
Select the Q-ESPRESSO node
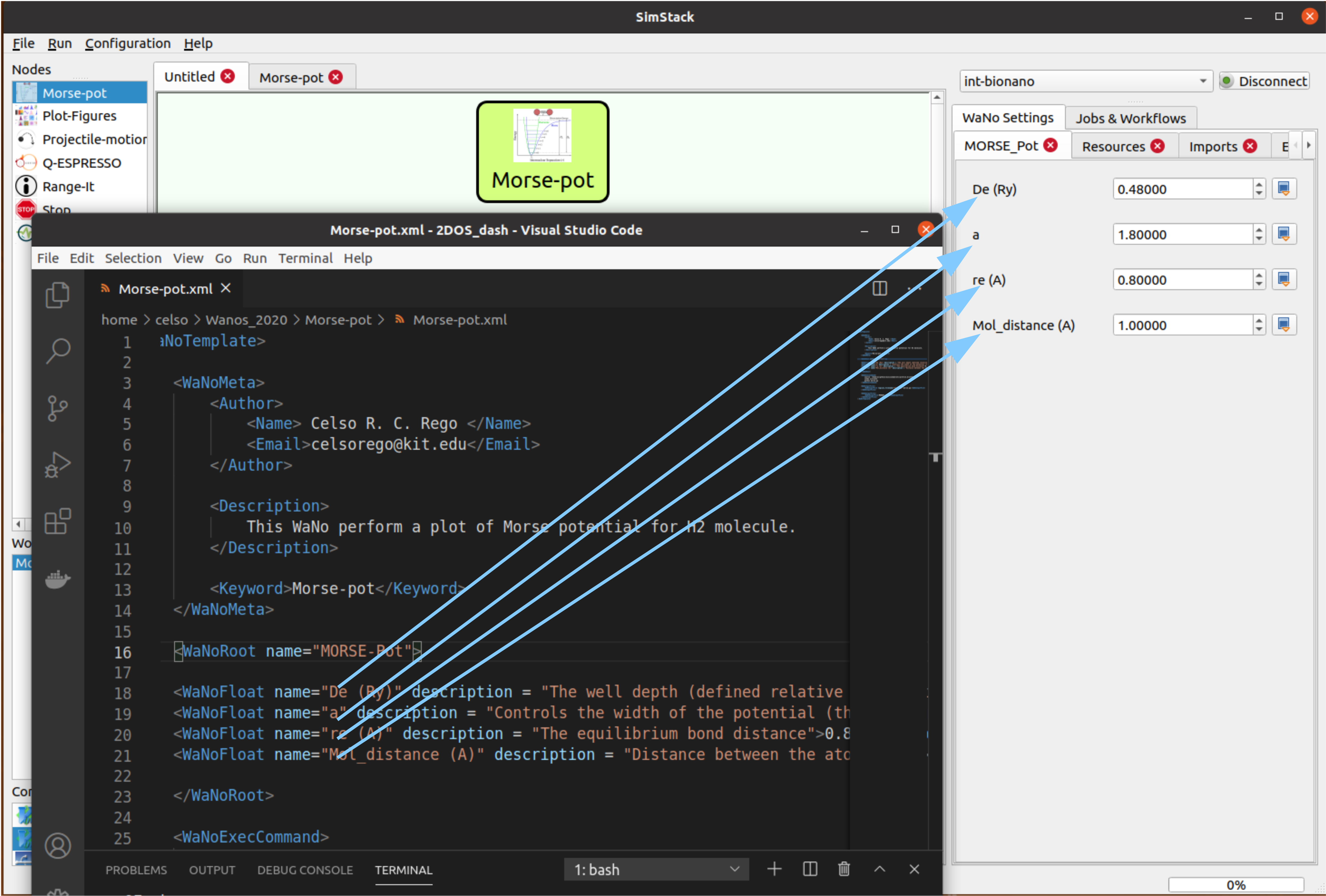80,163
